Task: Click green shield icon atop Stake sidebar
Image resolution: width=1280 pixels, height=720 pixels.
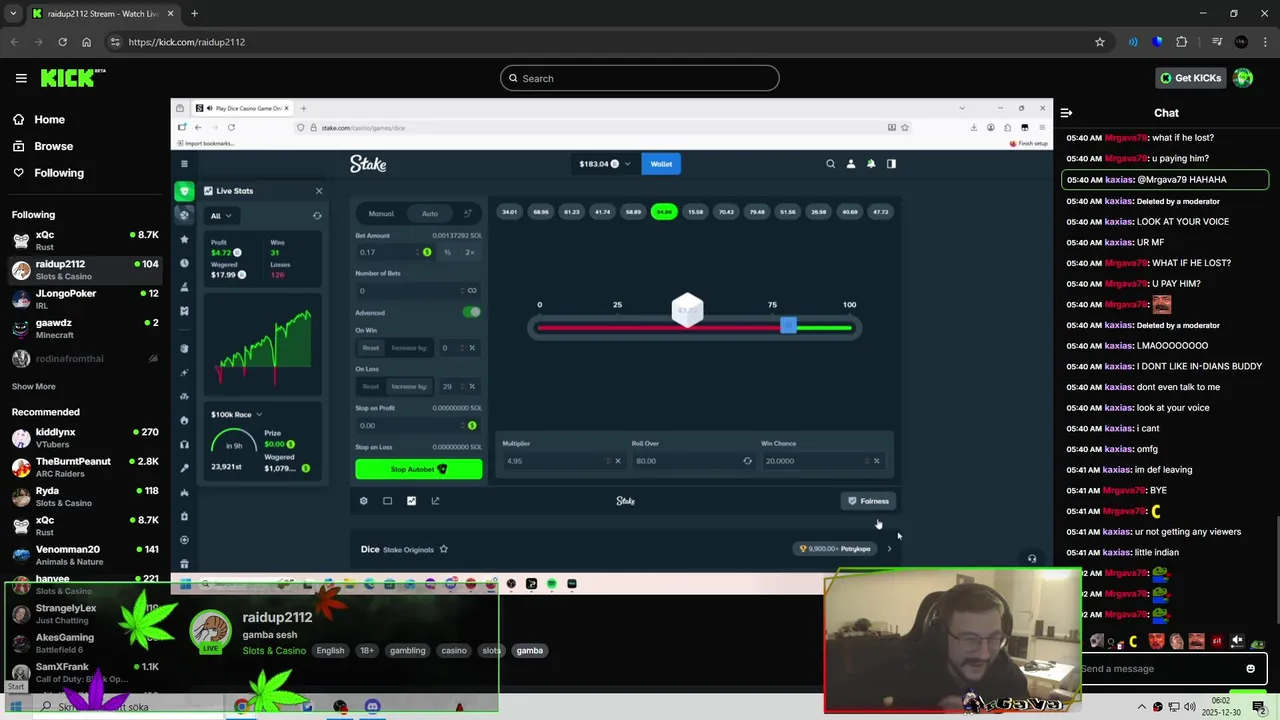Action: point(184,191)
